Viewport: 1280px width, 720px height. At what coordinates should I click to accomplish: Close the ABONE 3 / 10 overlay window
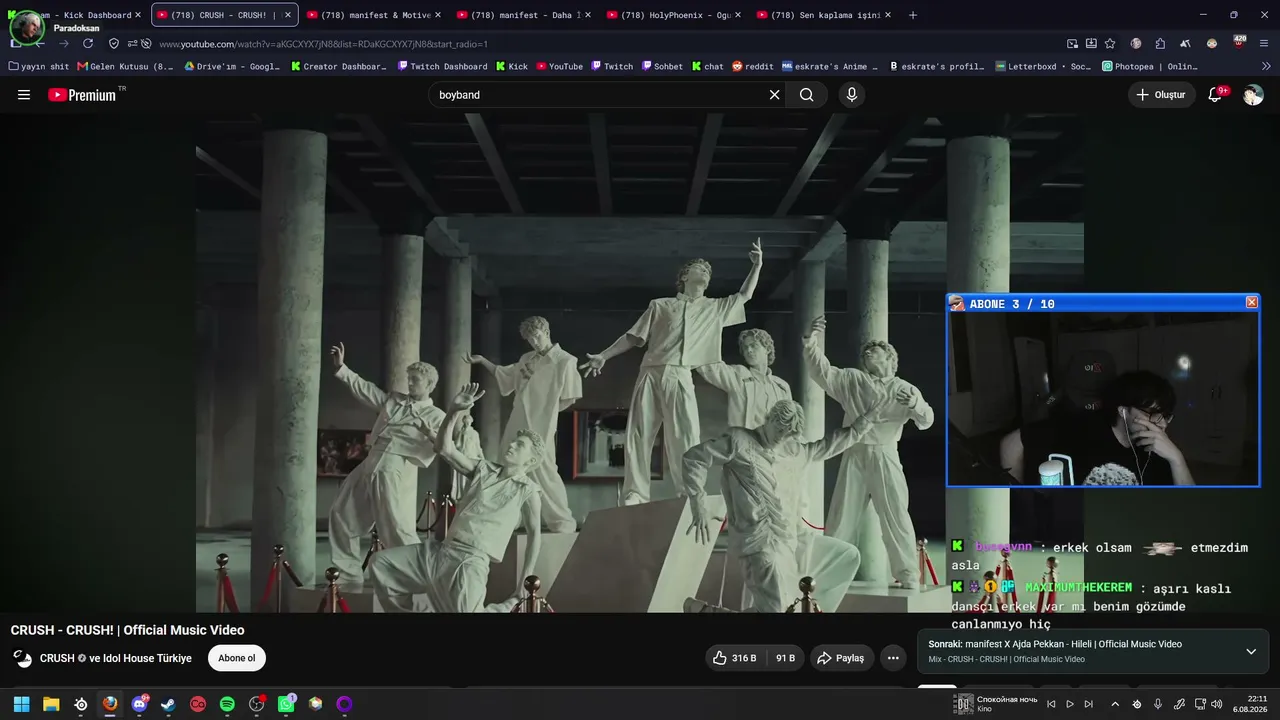(1251, 303)
